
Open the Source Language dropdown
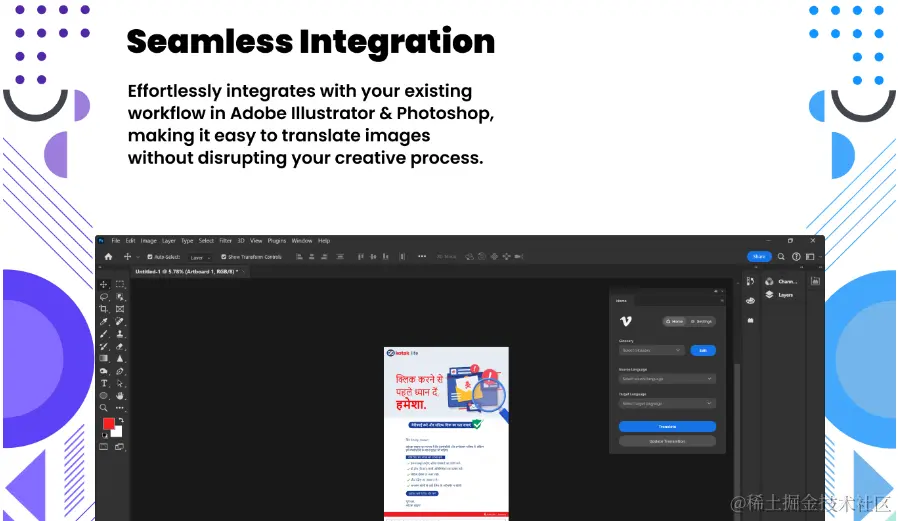tap(667, 378)
